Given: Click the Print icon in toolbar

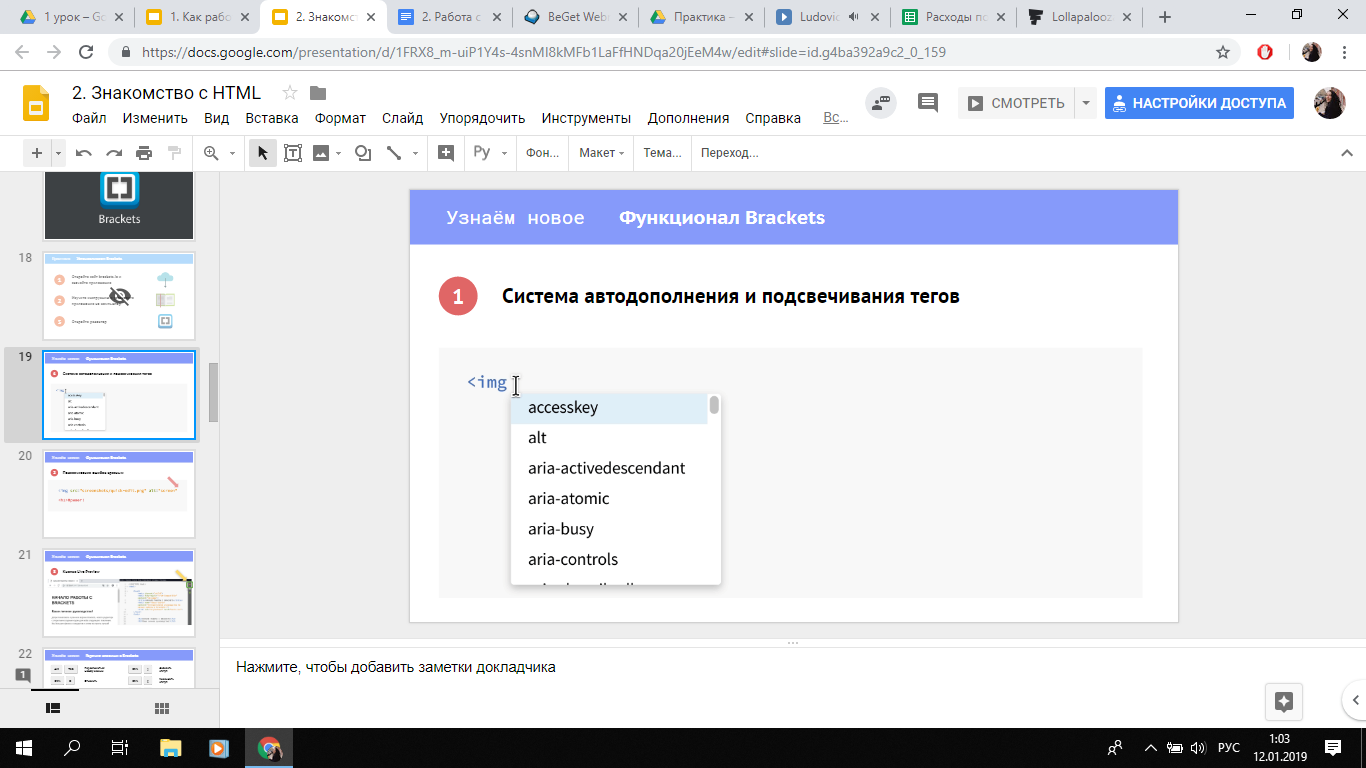Looking at the screenshot, I should (x=144, y=153).
